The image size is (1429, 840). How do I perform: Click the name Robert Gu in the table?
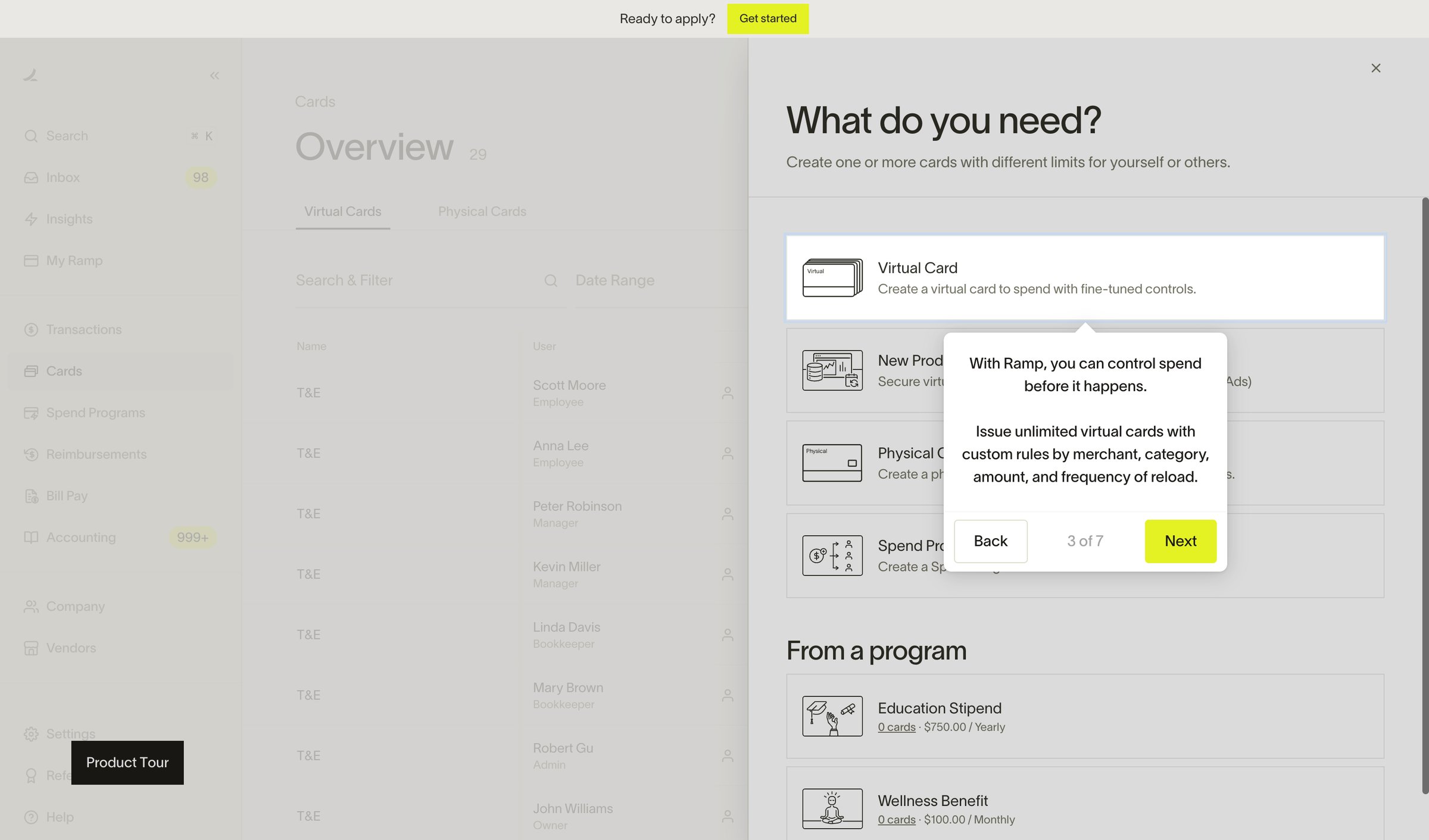(563, 748)
